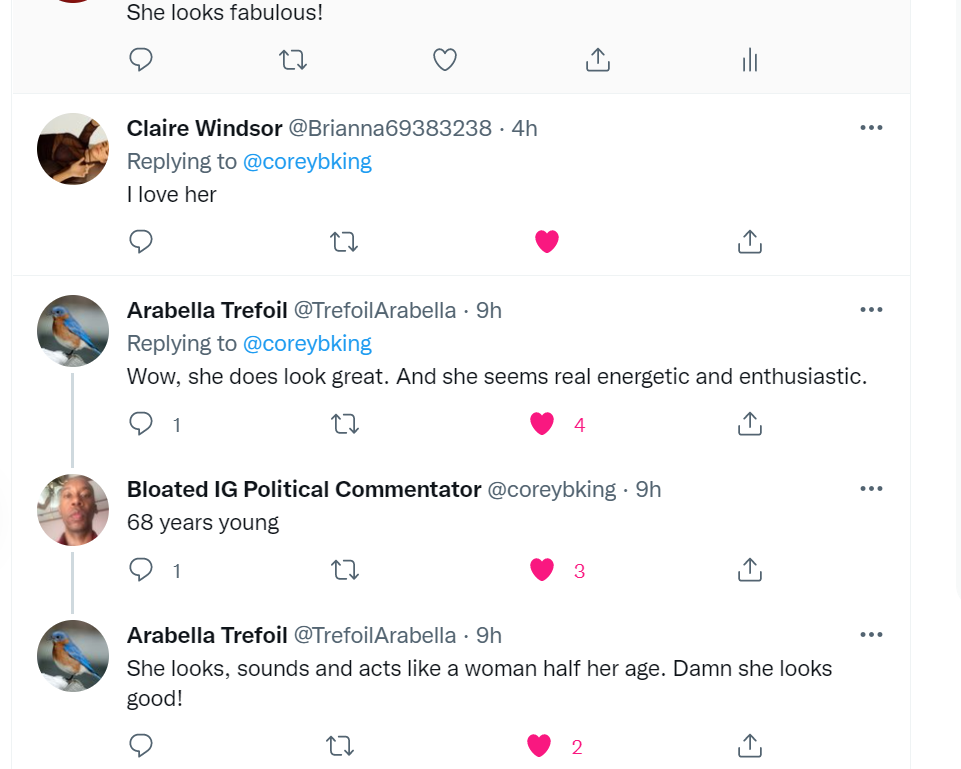Open Bloated IG Political Commentator's avatar
Viewport: 961px width, 769px height.
[x=73, y=510]
